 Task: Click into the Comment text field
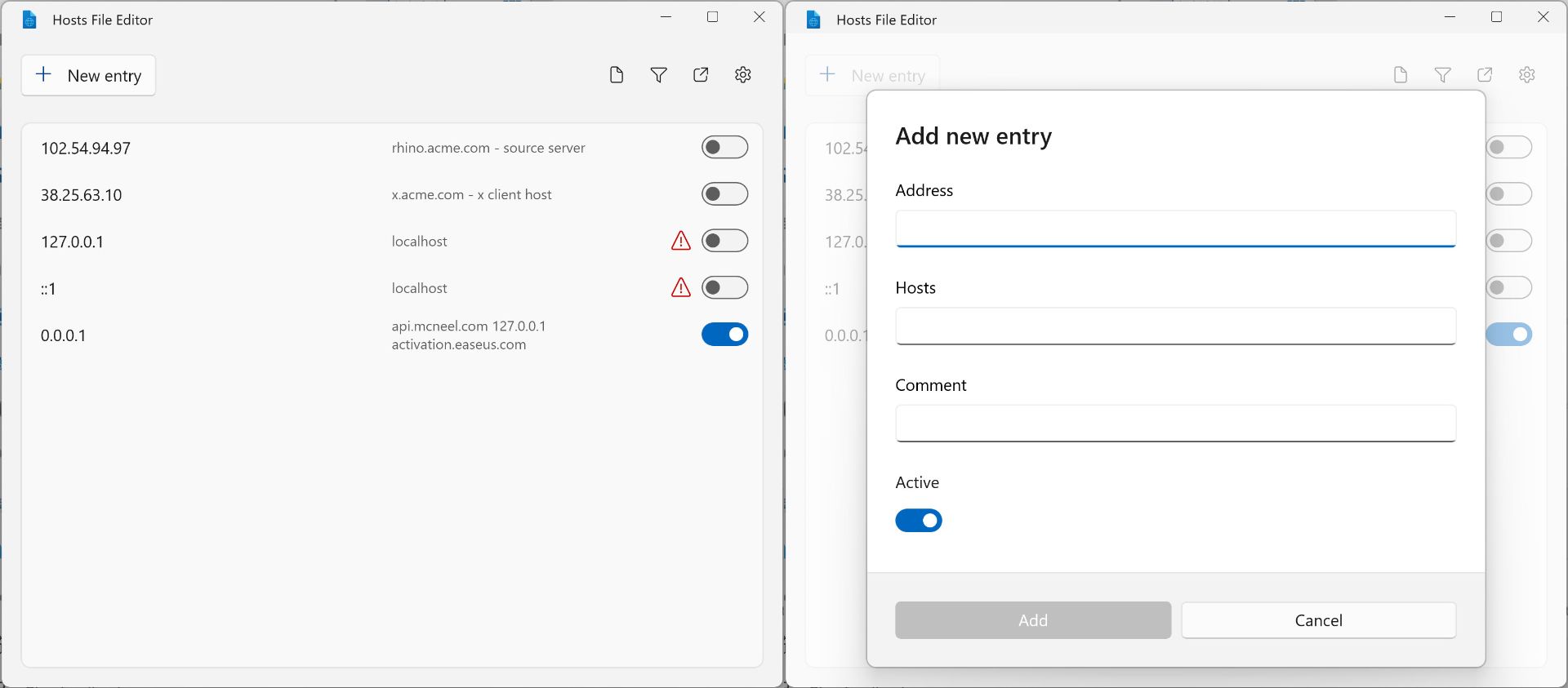point(1175,424)
